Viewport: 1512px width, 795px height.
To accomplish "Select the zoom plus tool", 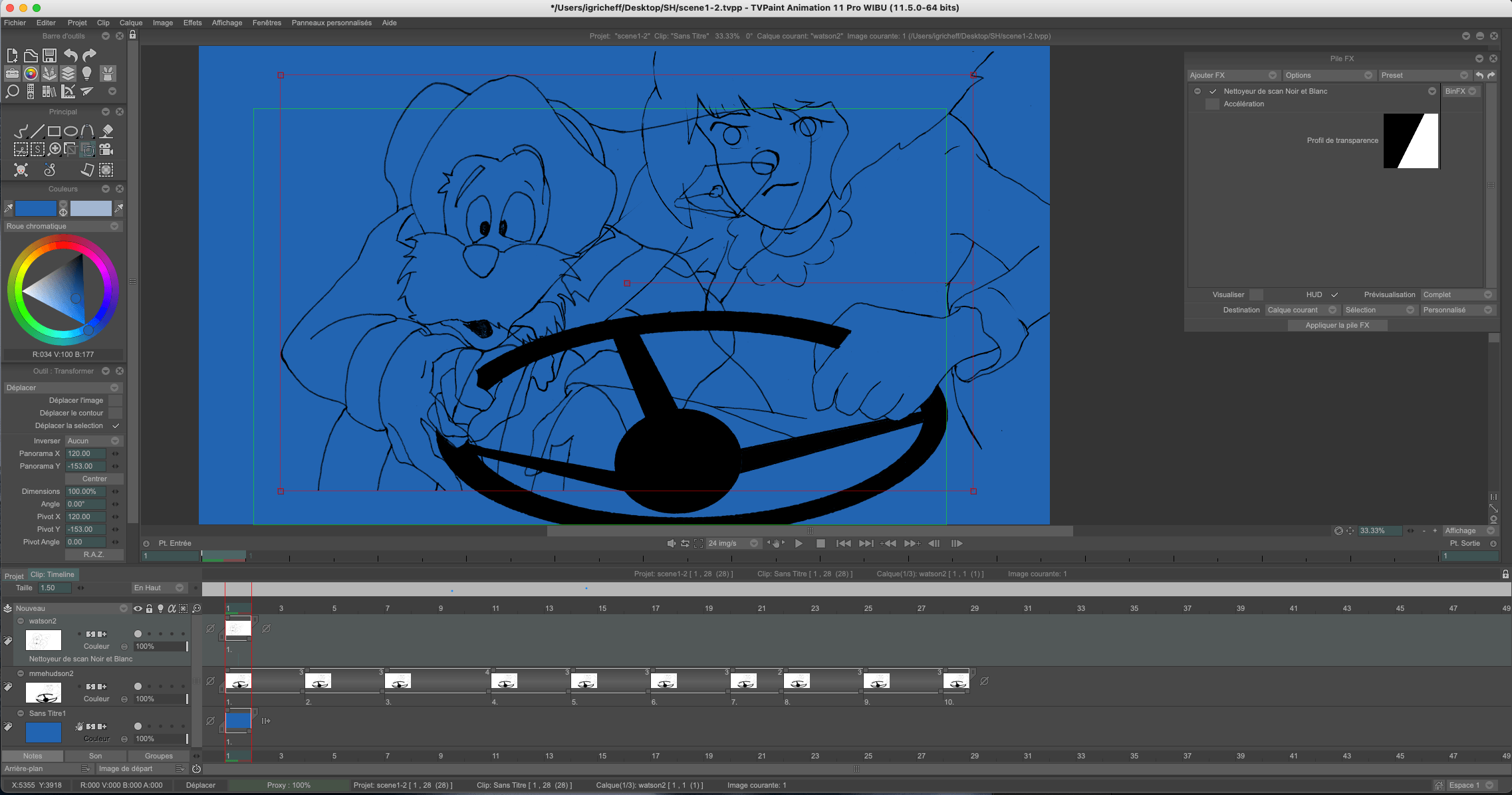I will click(x=55, y=150).
